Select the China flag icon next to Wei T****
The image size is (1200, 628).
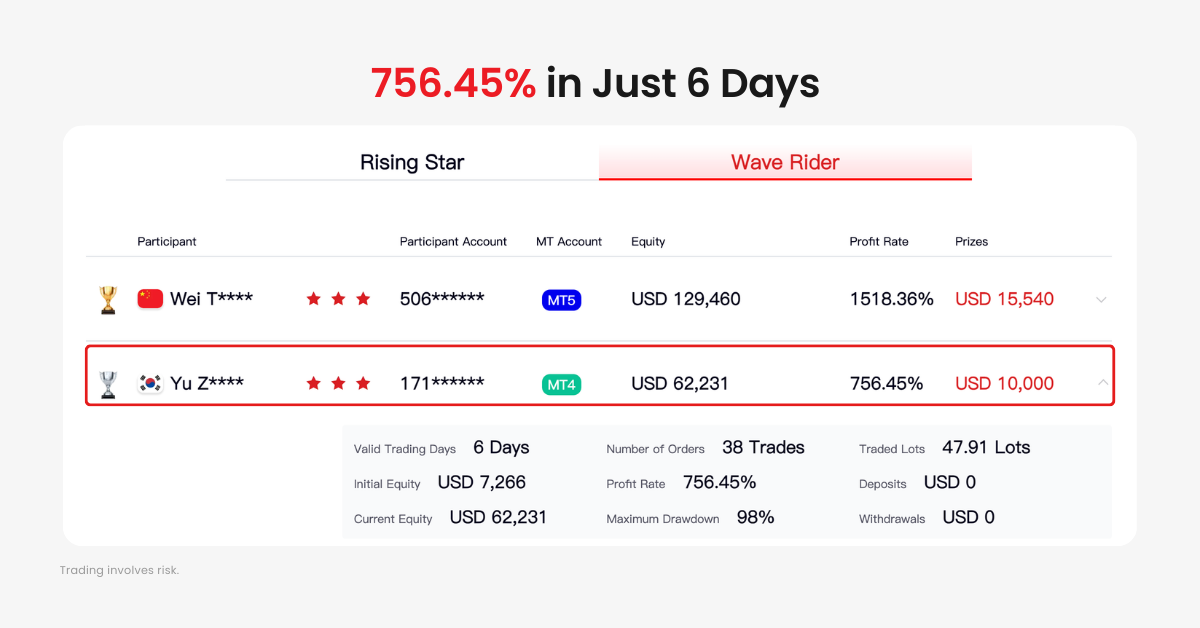tap(150, 298)
